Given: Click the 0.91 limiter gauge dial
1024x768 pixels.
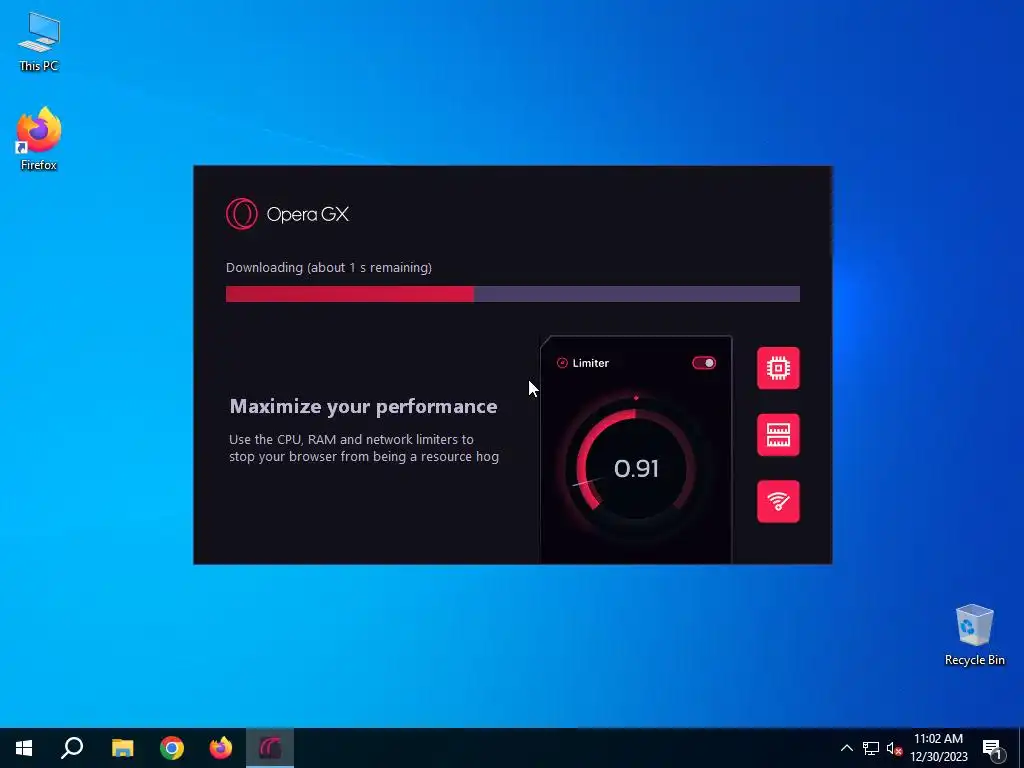Looking at the screenshot, I should point(635,468).
